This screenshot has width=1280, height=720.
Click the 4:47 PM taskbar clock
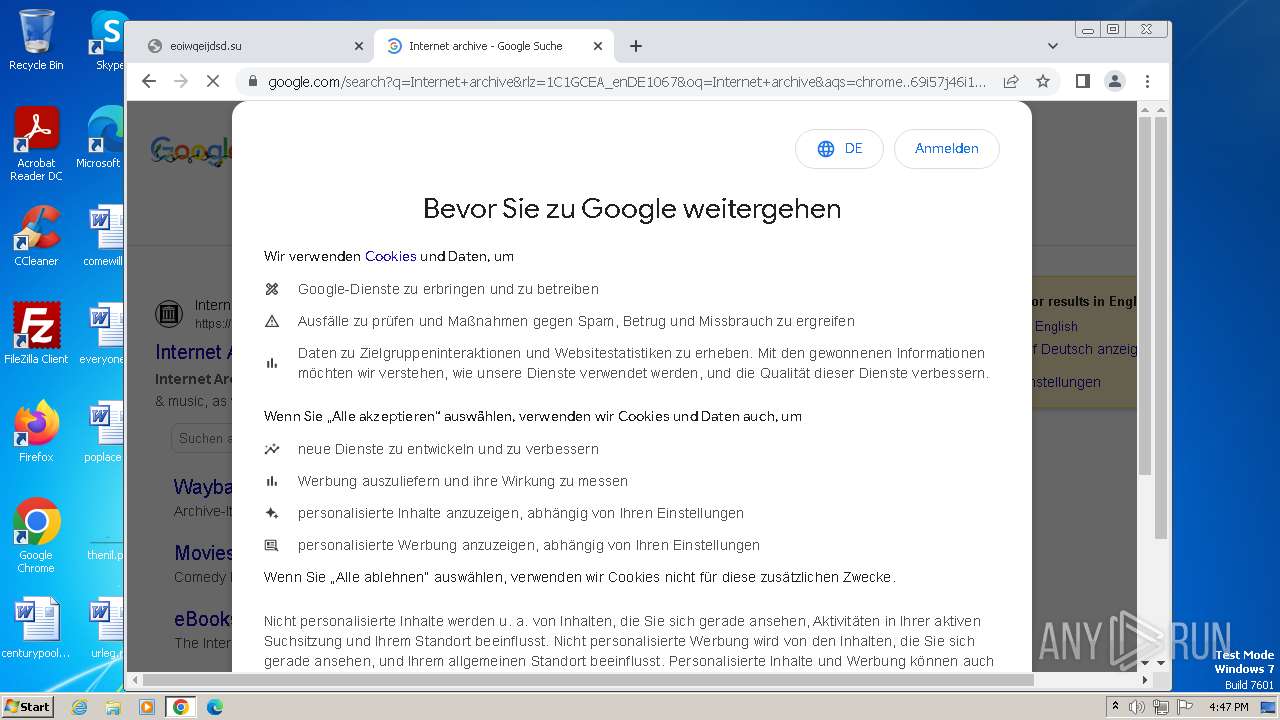coord(1228,707)
